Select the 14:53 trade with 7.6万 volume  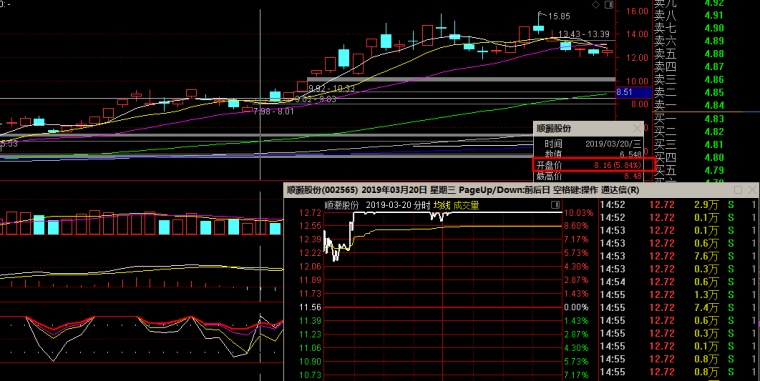(679, 256)
